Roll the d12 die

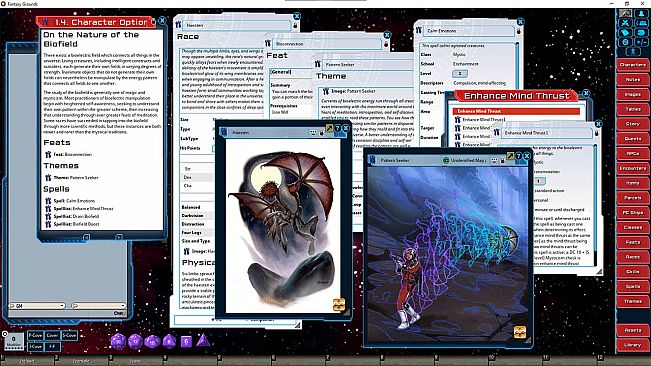coord(136,342)
